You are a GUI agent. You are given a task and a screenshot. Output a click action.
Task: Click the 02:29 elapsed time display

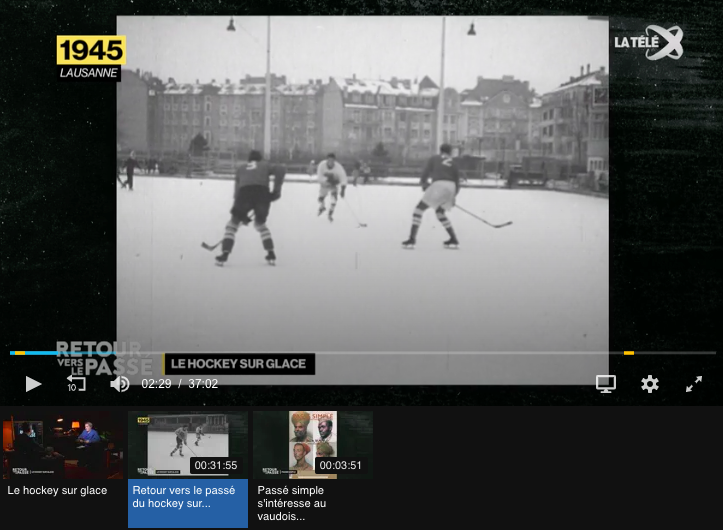tap(156, 384)
